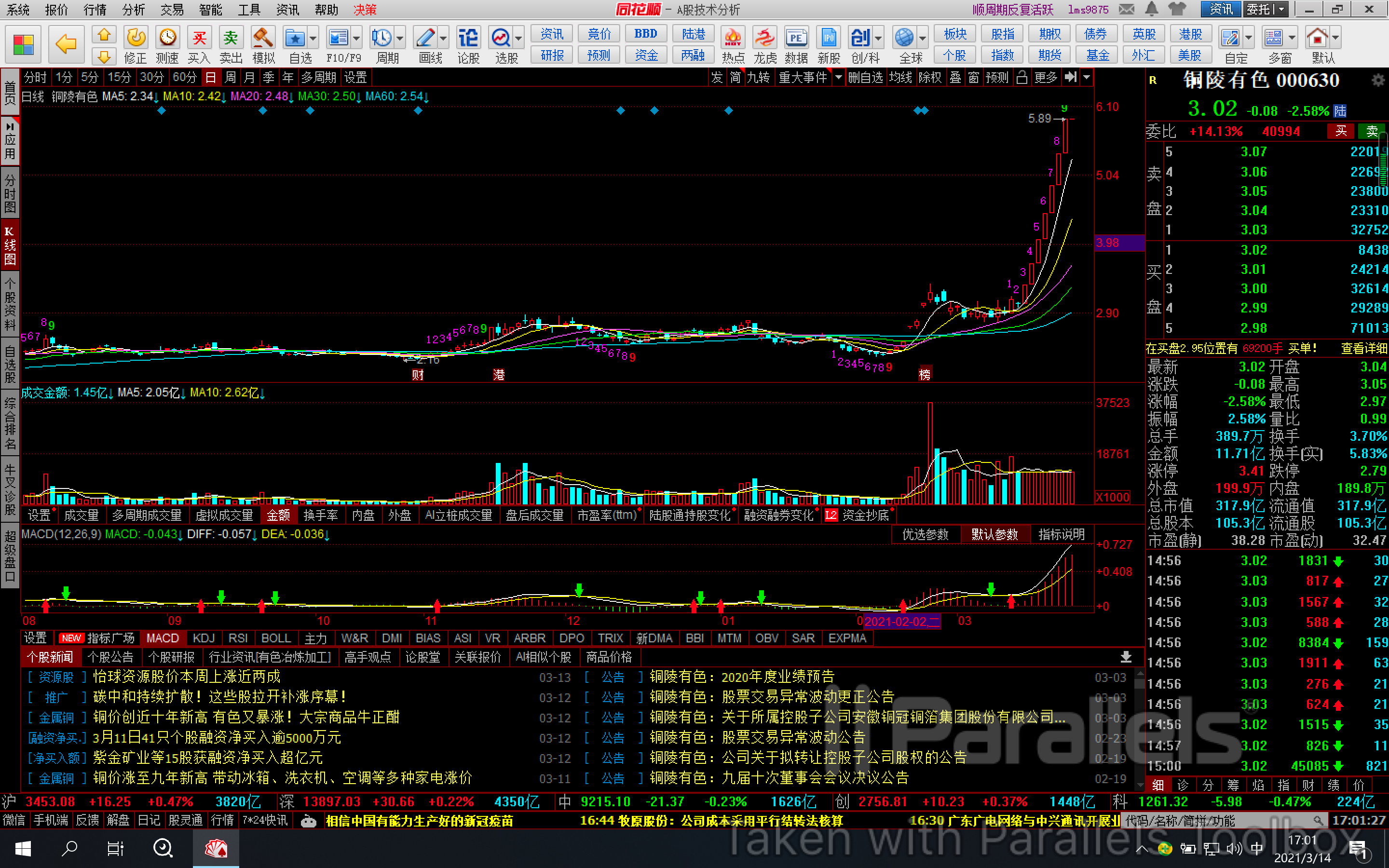This screenshot has width=1389, height=868.
Task: Open the 论股 discussion icon
Action: coord(468,38)
